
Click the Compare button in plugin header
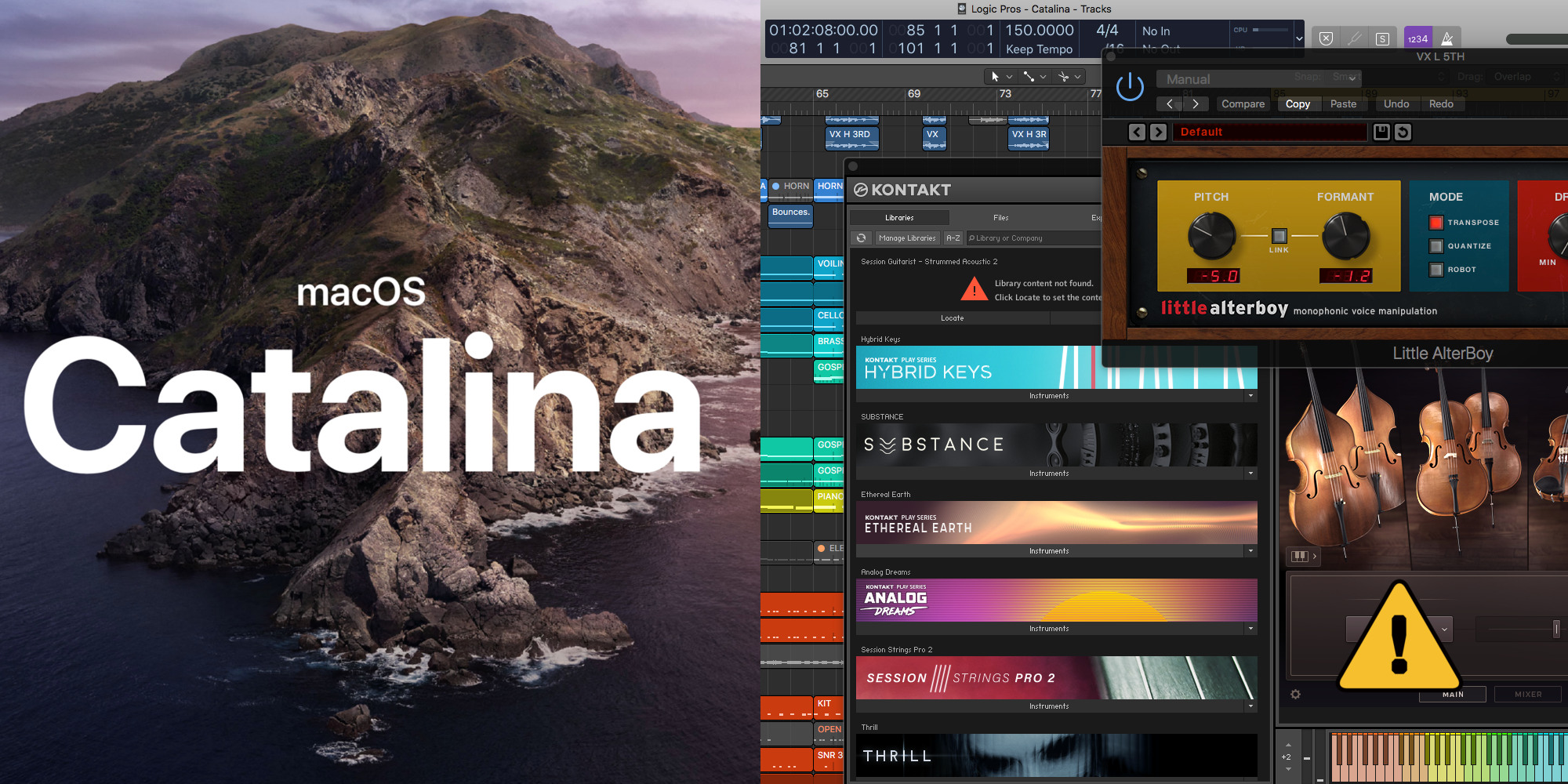click(1243, 104)
